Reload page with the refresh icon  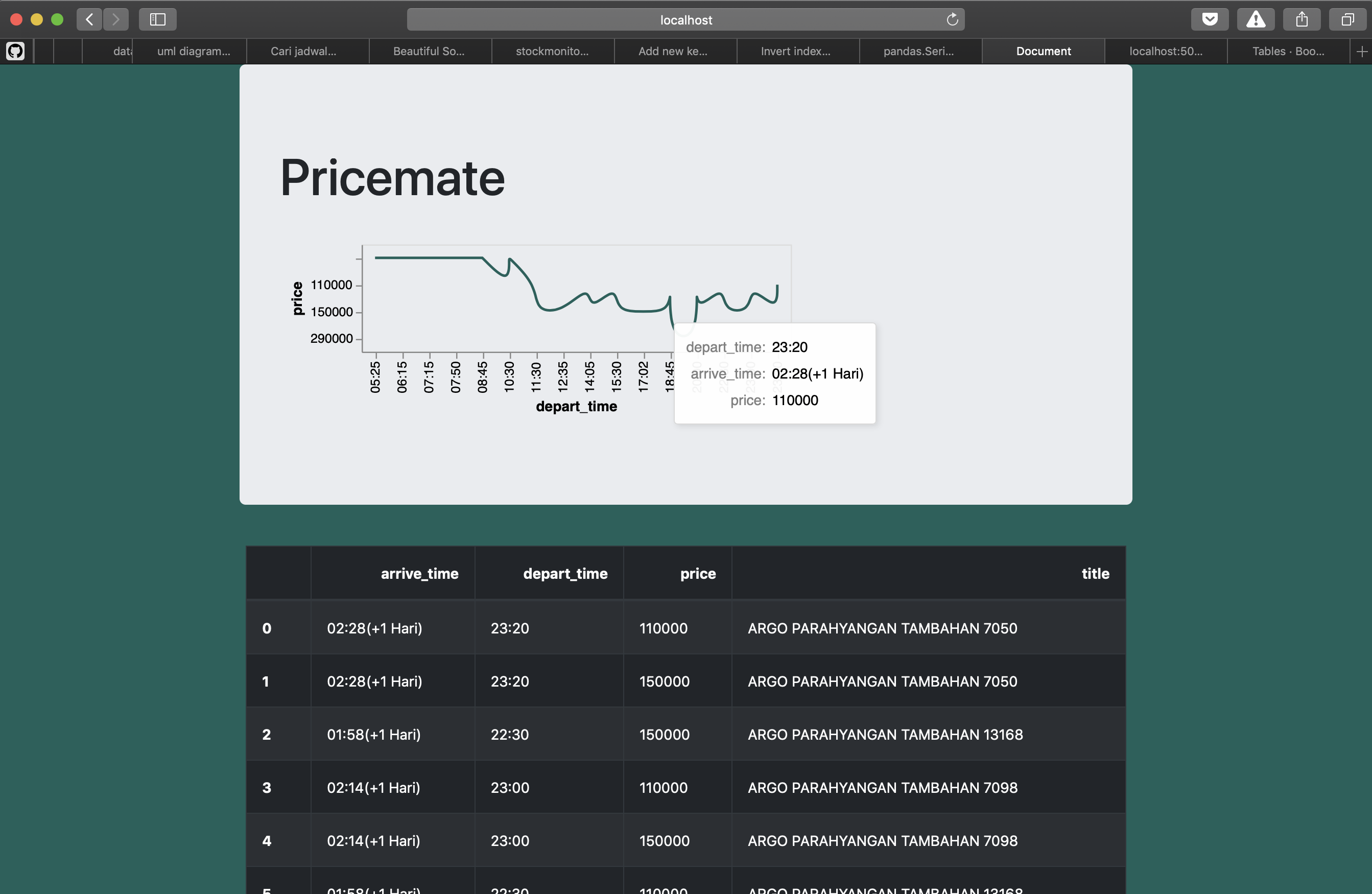pos(952,19)
